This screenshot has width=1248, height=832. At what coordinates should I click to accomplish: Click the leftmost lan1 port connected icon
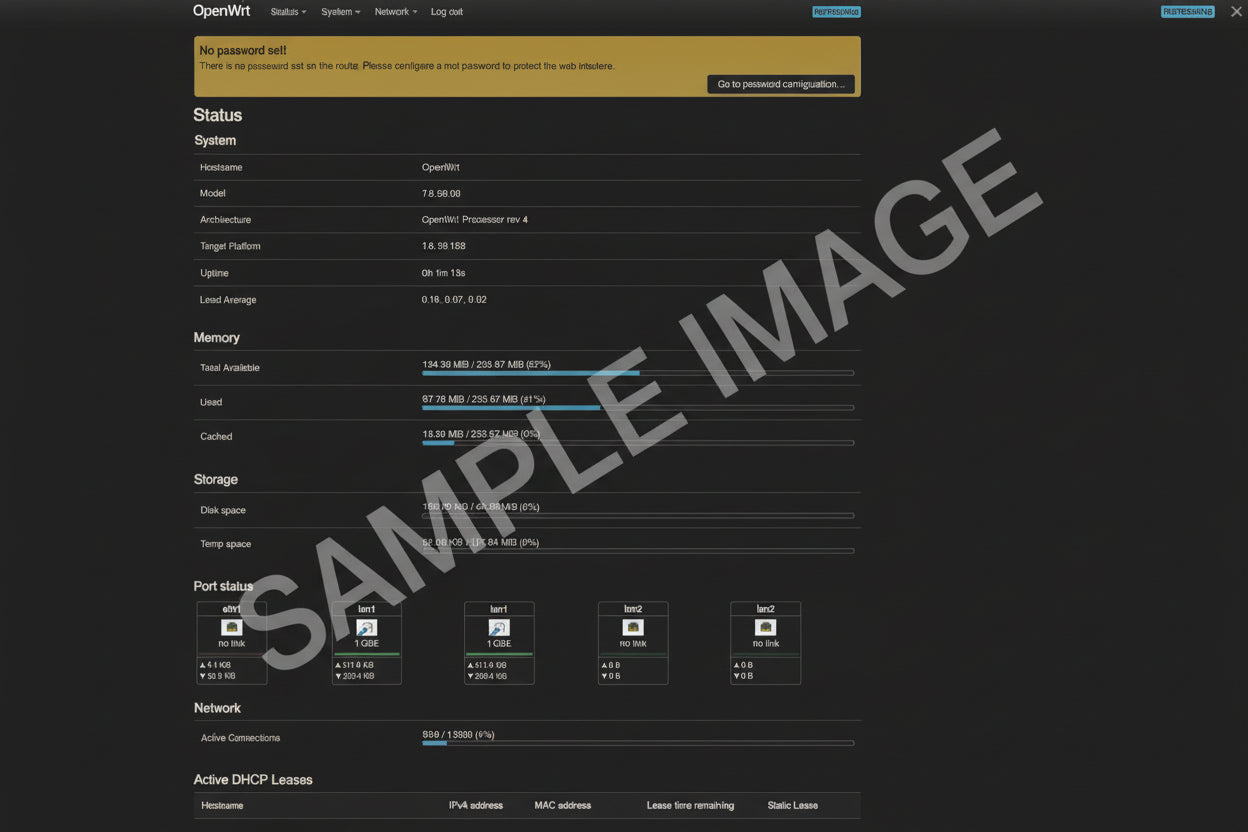pyautogui.click(x=366, y=628)
